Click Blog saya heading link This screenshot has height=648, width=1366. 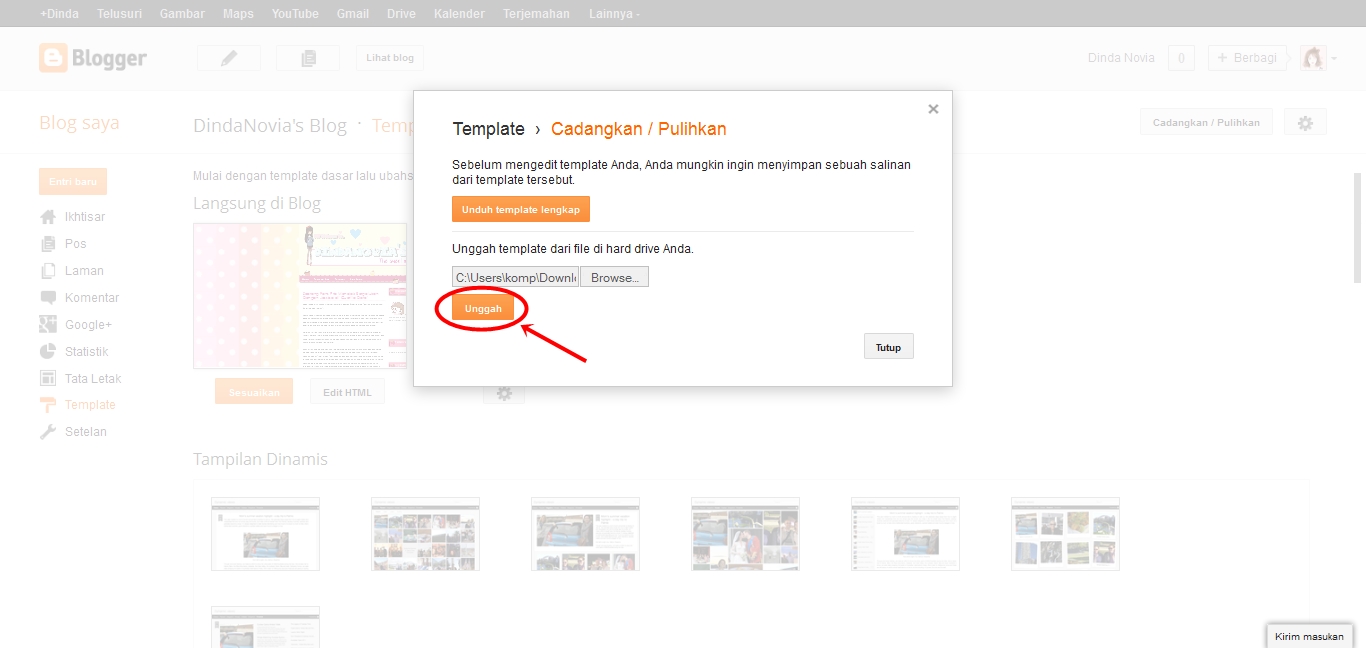[x=79, y=123]
